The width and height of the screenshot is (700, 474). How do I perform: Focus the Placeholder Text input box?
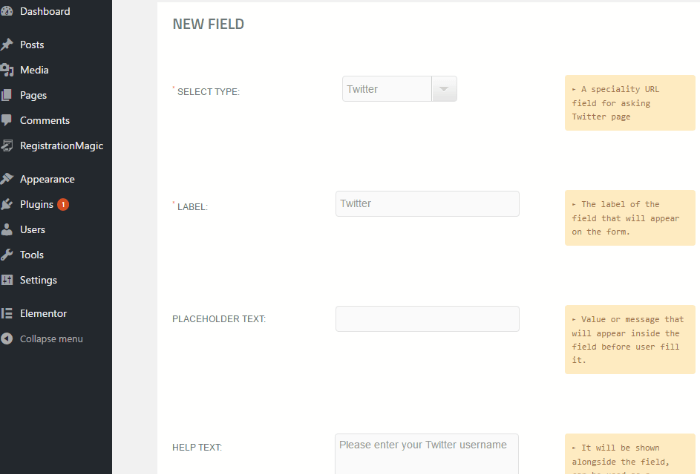click(427, 319)
